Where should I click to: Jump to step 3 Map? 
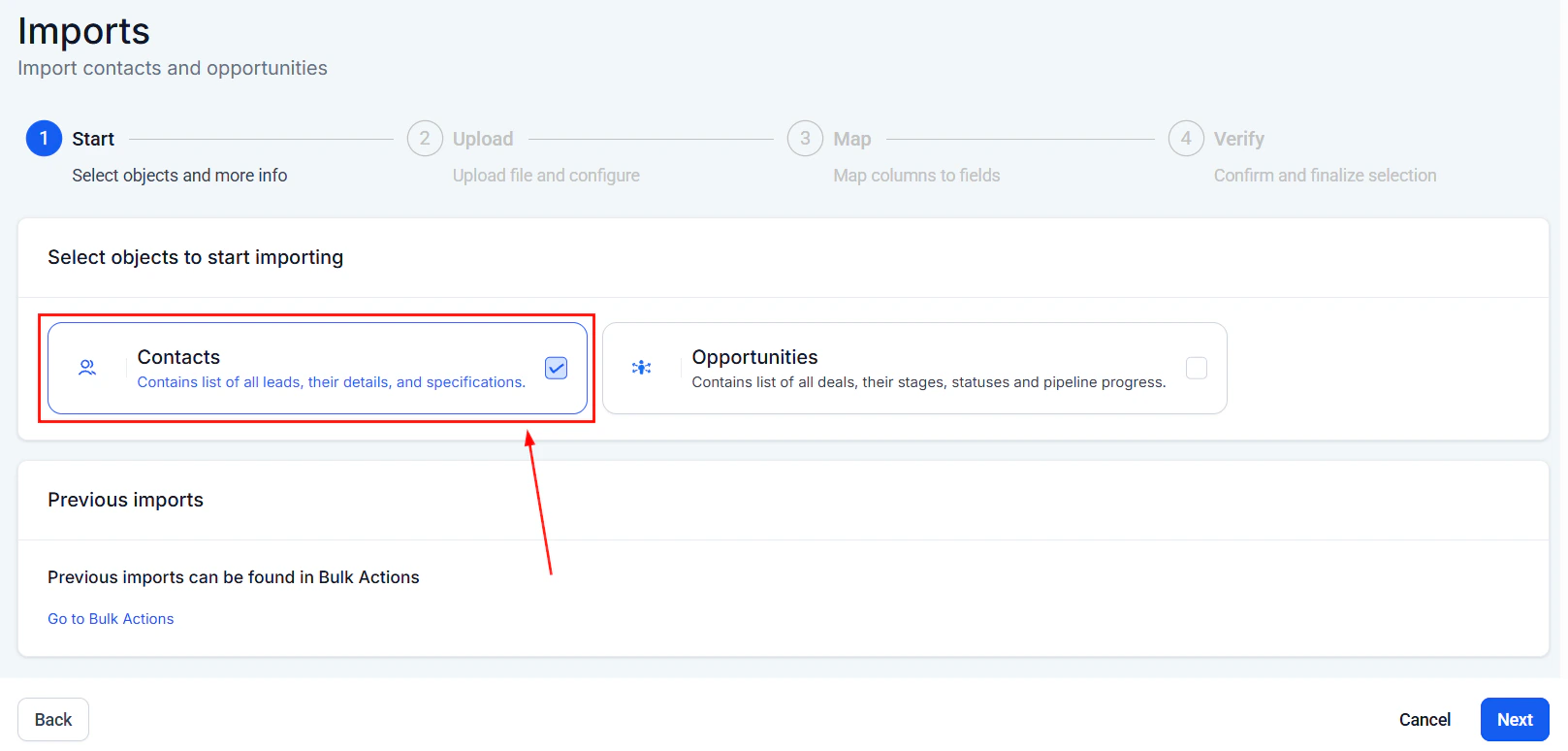click(x=805, y=139)
